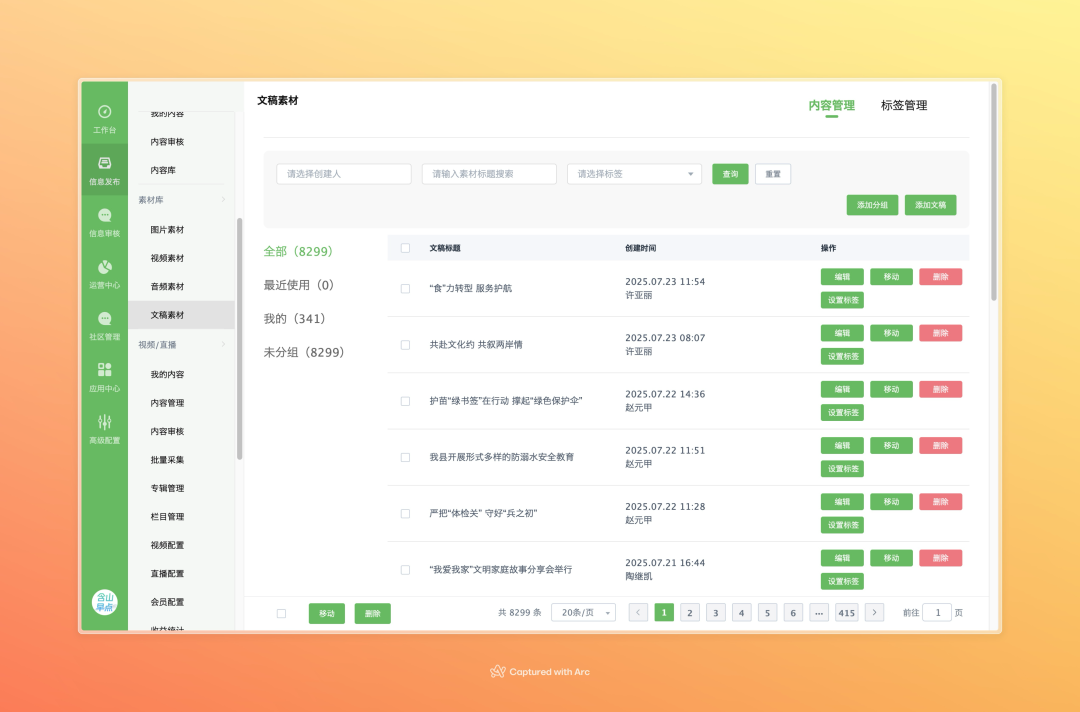Click the side menu scrollbar
The width and height of the screenshot is (1080, 712).
click(240, 339)
